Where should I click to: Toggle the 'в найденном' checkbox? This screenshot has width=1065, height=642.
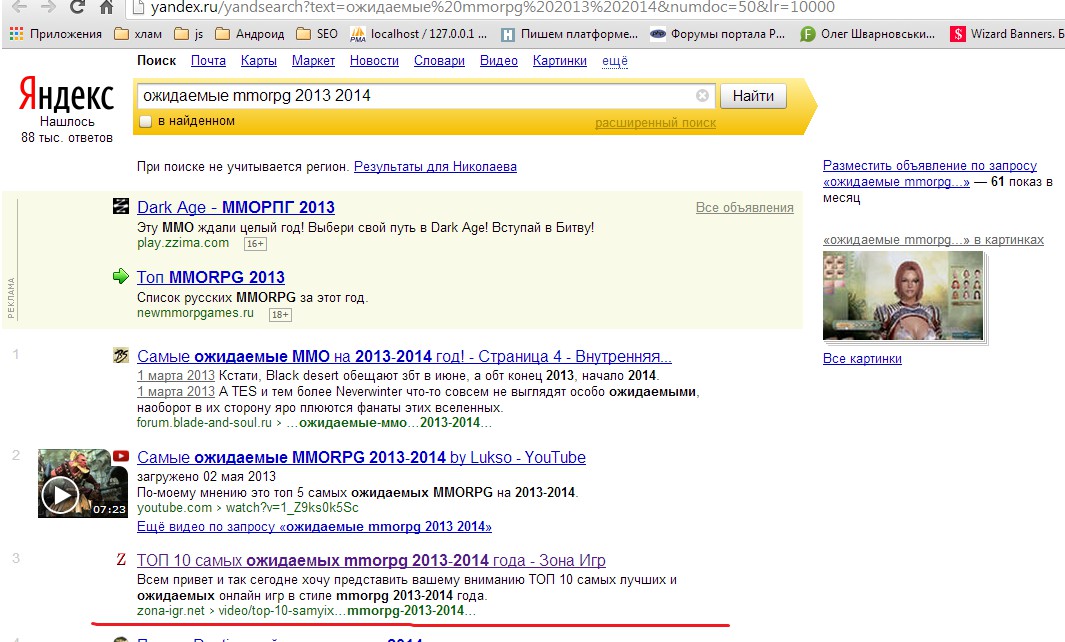(145, 122)
